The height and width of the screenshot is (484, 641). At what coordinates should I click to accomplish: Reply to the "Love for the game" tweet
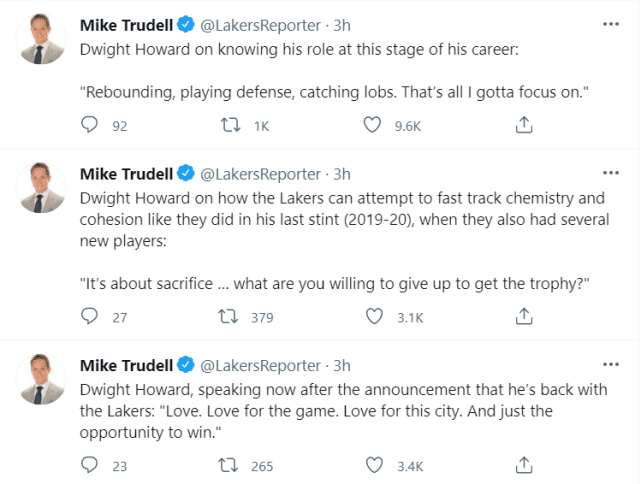(x=89, y=465)
